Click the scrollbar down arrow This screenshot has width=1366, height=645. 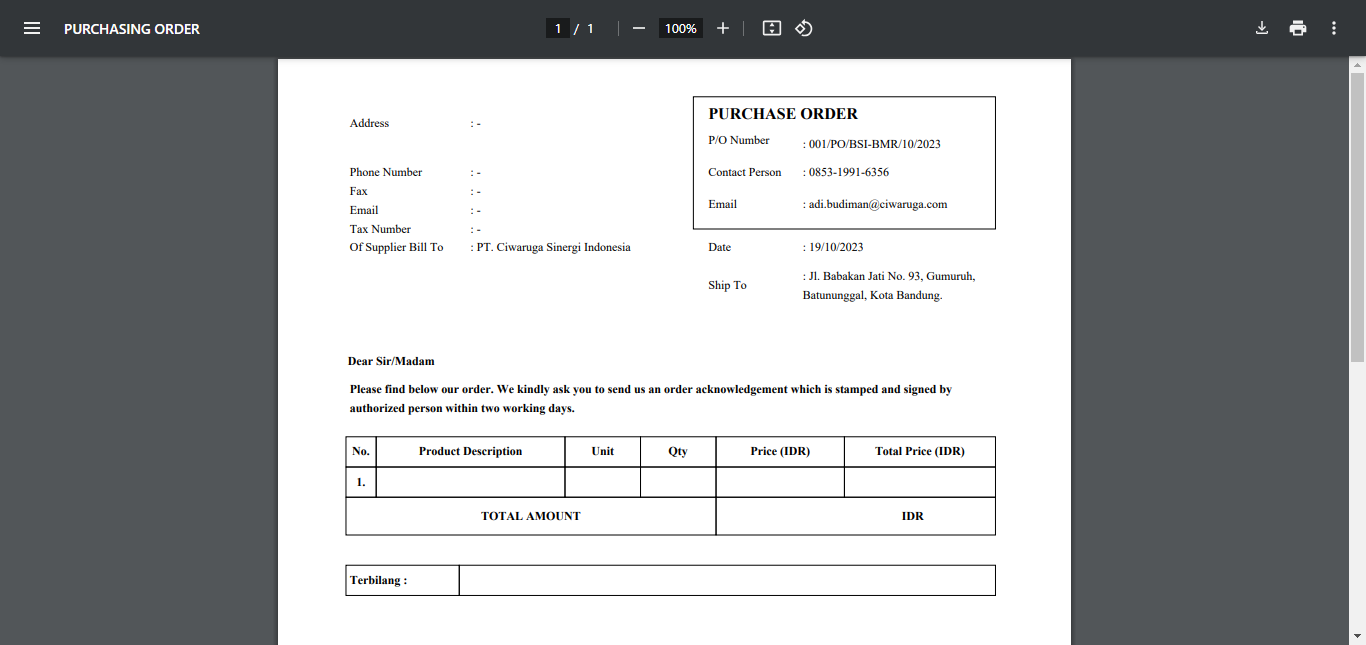coord(1357,636)
